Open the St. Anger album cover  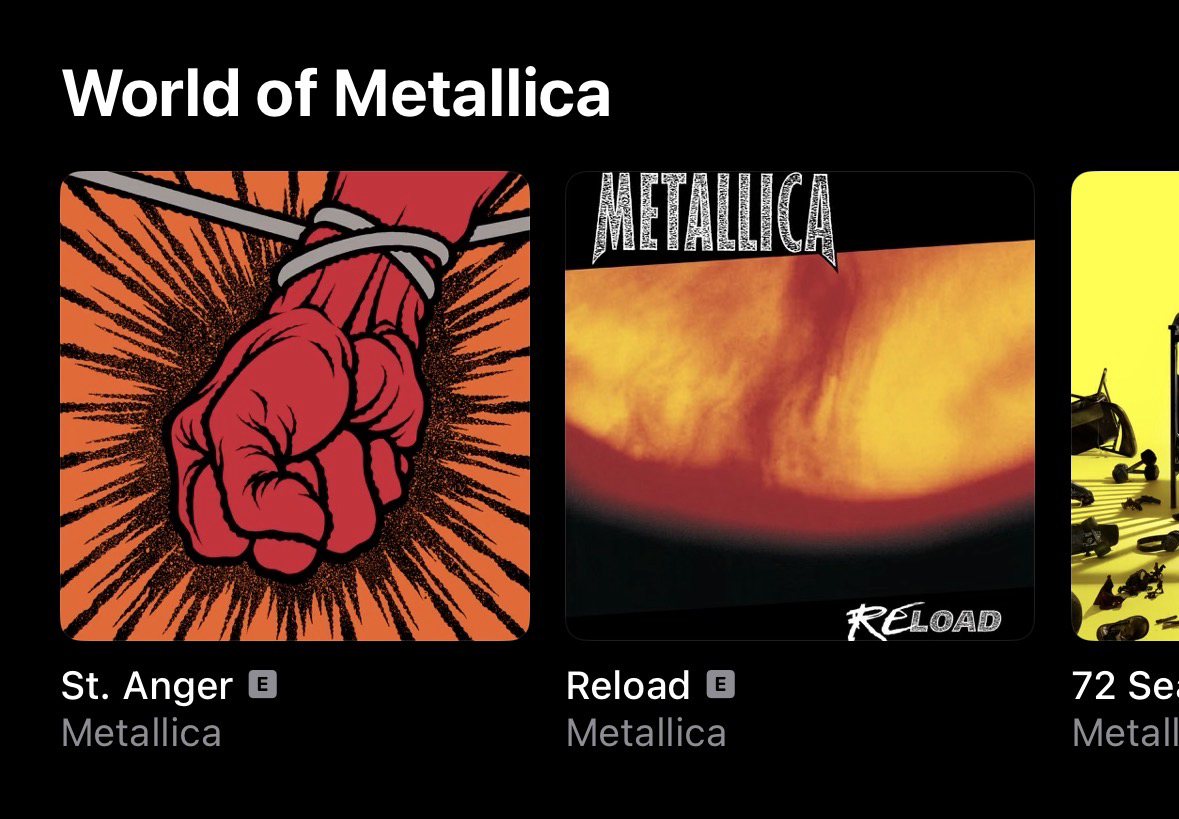(295, 406)
